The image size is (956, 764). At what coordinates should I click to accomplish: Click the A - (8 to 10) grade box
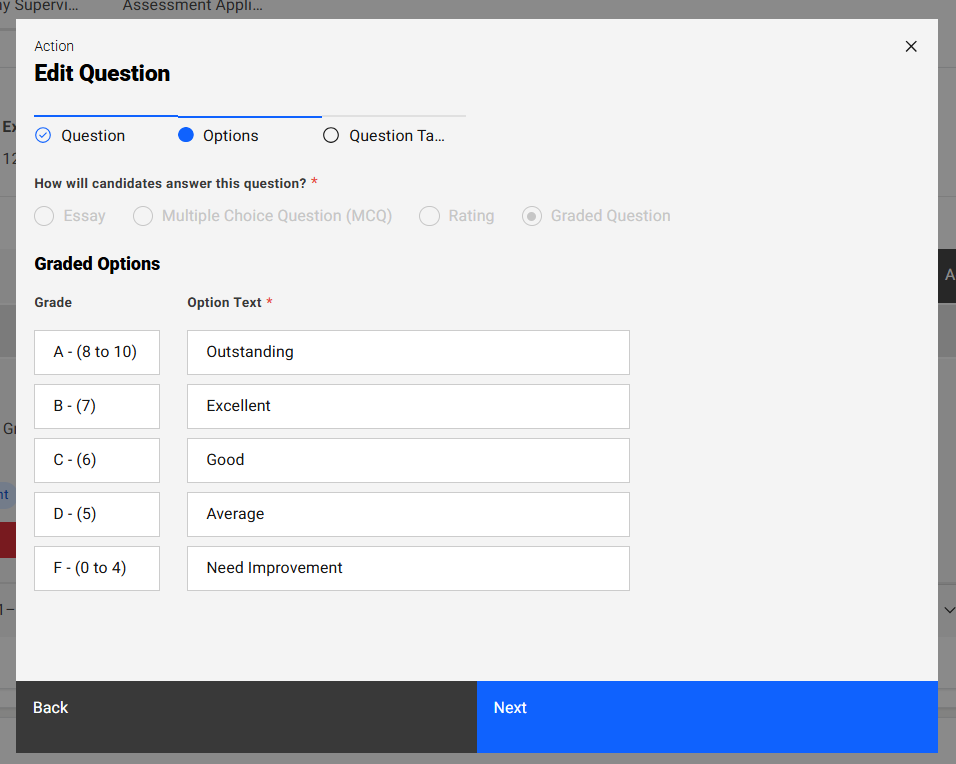[x=96, y=352]
